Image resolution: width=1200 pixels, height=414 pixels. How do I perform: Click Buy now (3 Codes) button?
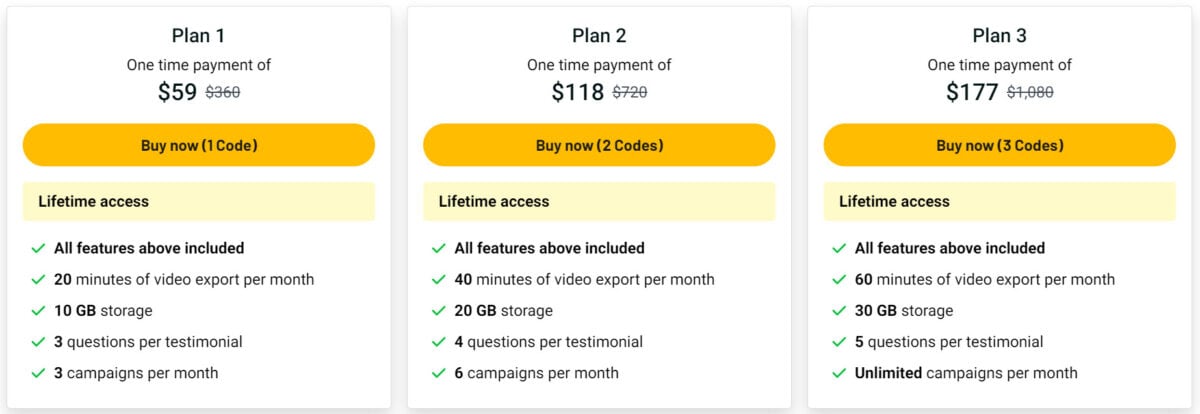tap(1000, 145)
